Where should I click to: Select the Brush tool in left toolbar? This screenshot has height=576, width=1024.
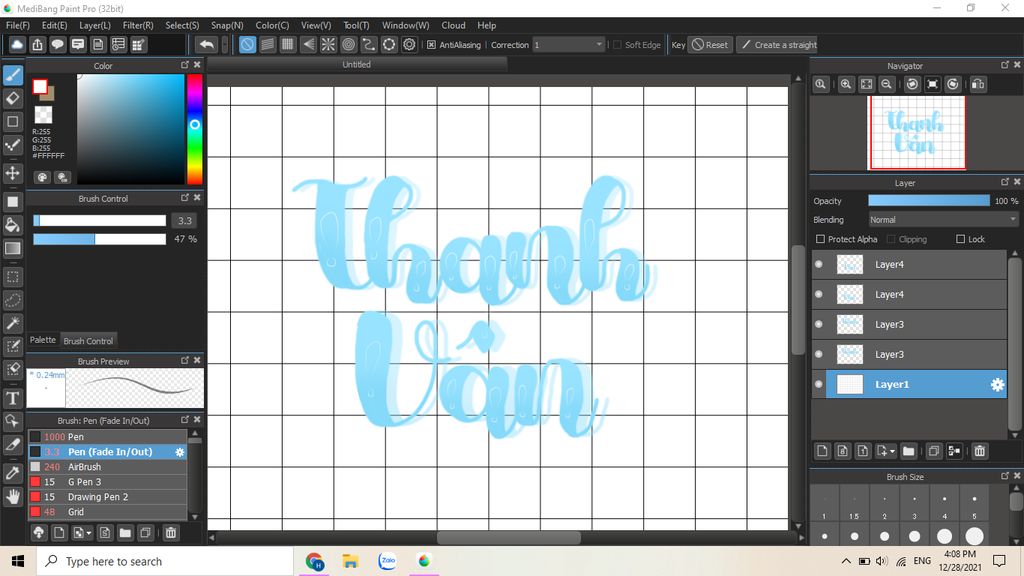(x=12, y=75)
